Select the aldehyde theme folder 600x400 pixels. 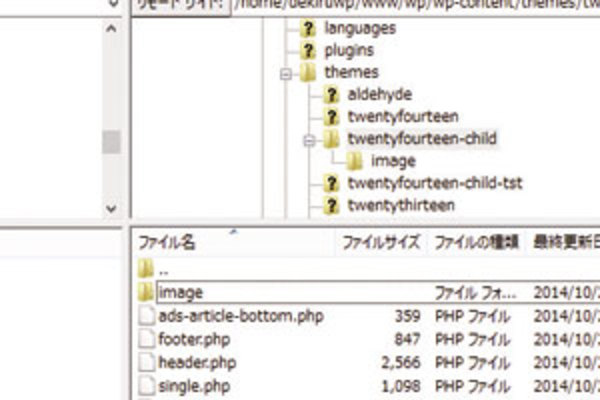point(380,95)
